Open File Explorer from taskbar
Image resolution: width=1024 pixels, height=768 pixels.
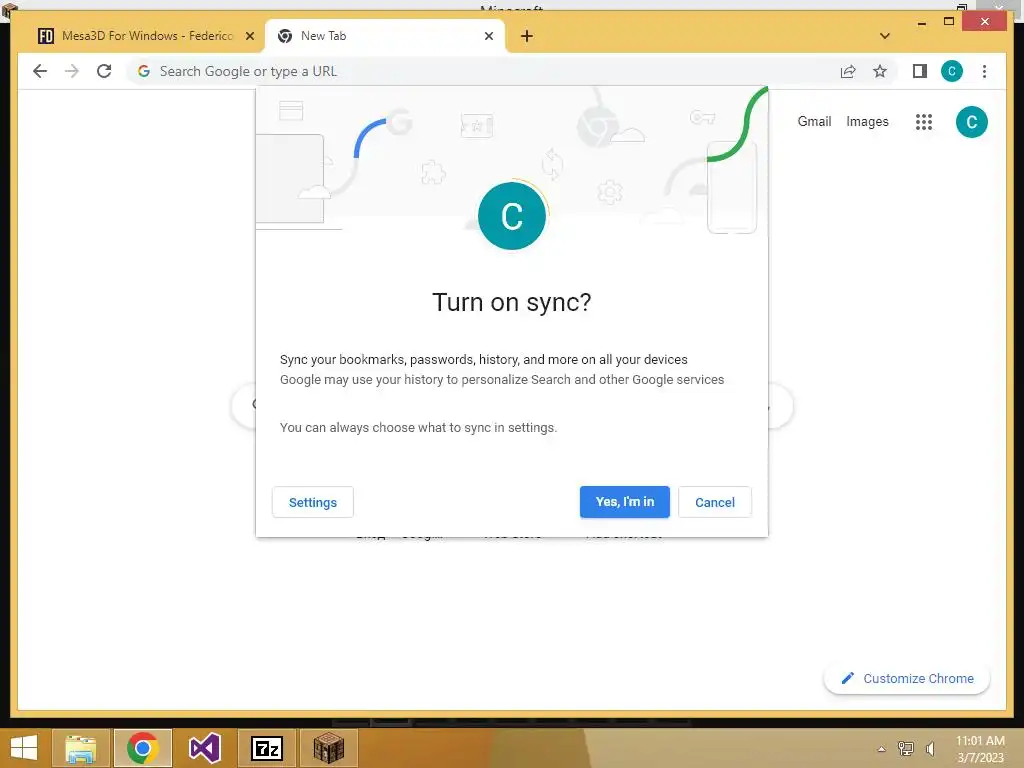click(81, 748)
